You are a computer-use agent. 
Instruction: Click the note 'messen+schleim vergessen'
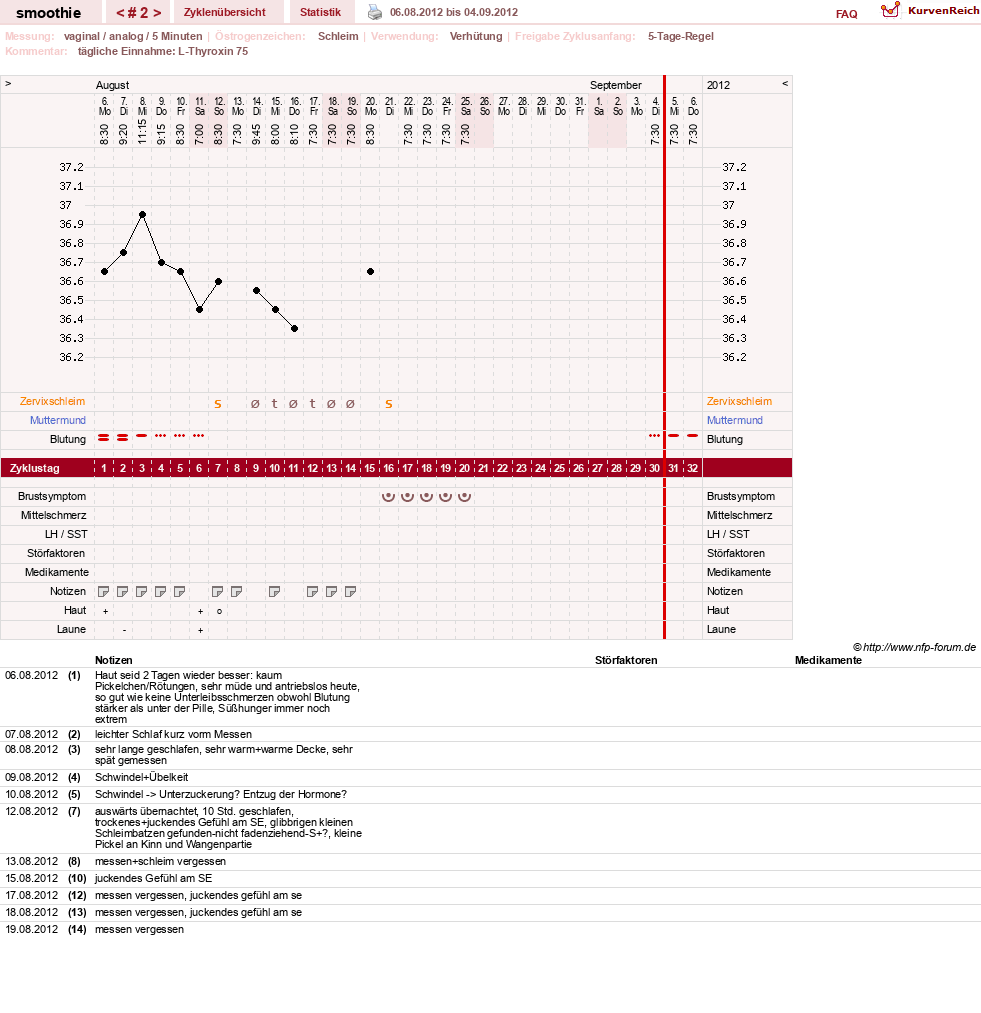(160, 861)
